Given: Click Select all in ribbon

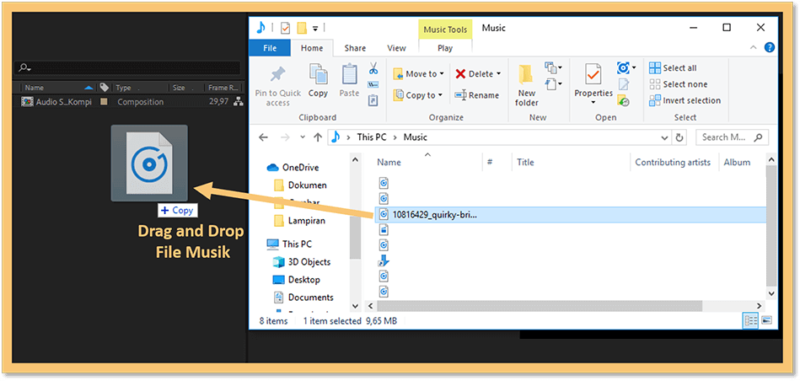Looking at the screenshot, I should [673, 68].
